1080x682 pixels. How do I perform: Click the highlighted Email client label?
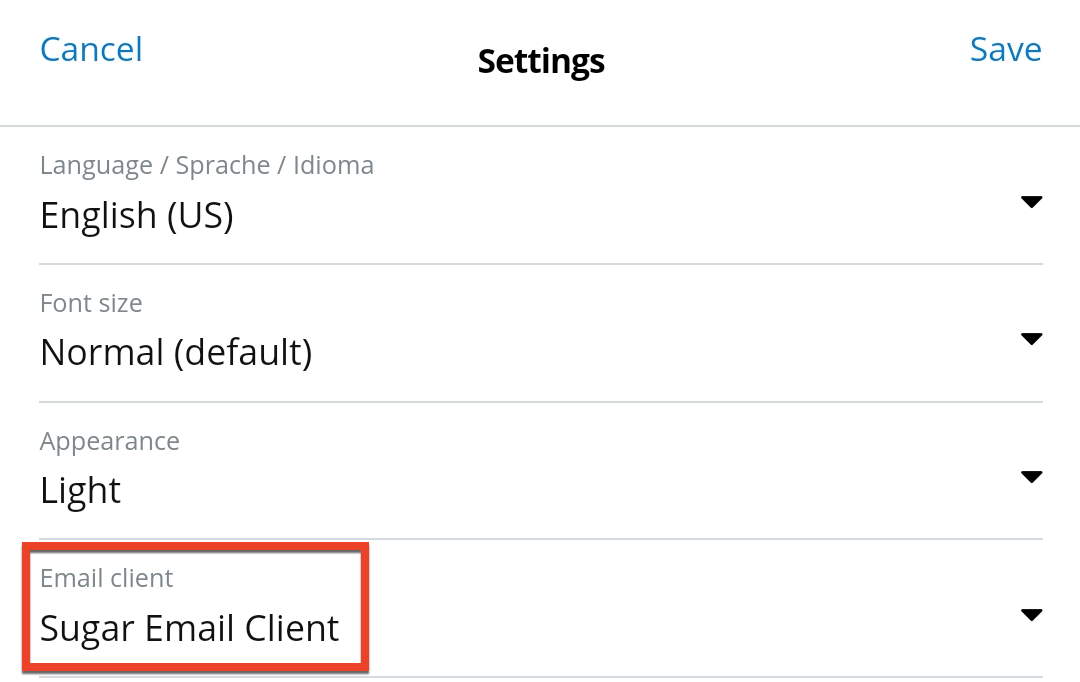[x=106, y=578]
